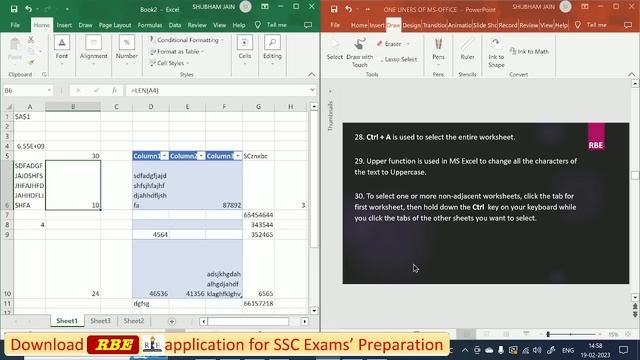Click the ENG language indicator in taskbar
Screen dimensions: 640x360
click(x=568, y=350)
